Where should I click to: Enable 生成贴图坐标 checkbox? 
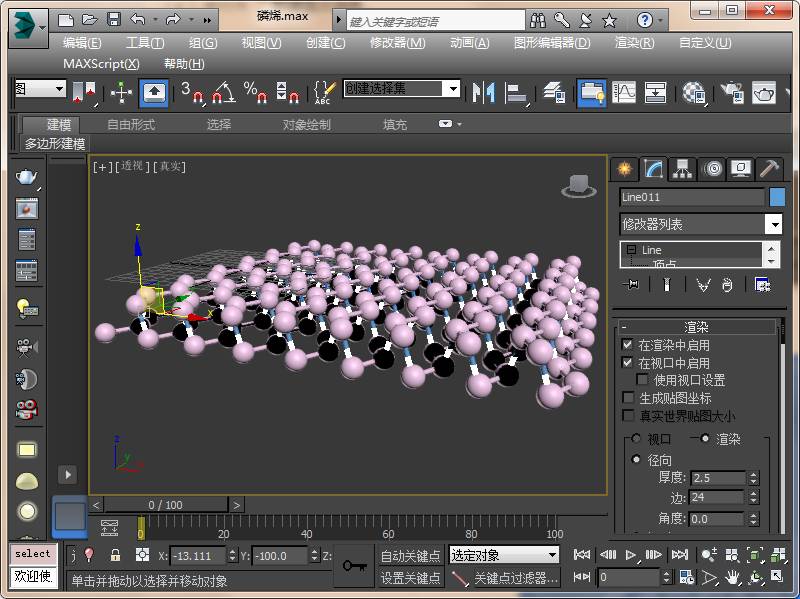click(628, 398)
